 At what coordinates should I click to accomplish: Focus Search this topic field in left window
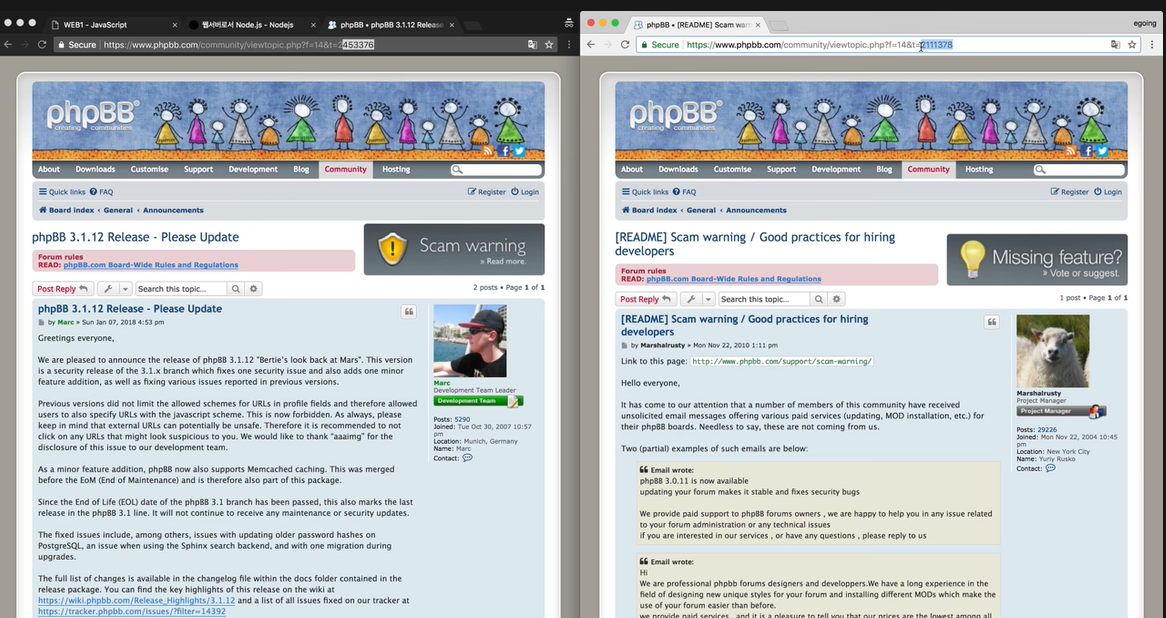tap(181, 289)
